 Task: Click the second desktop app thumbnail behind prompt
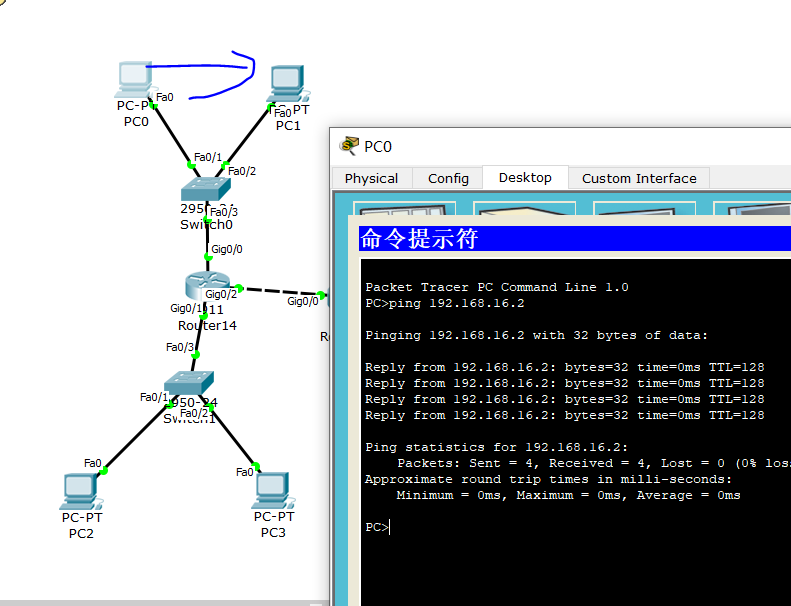[524, 208]
